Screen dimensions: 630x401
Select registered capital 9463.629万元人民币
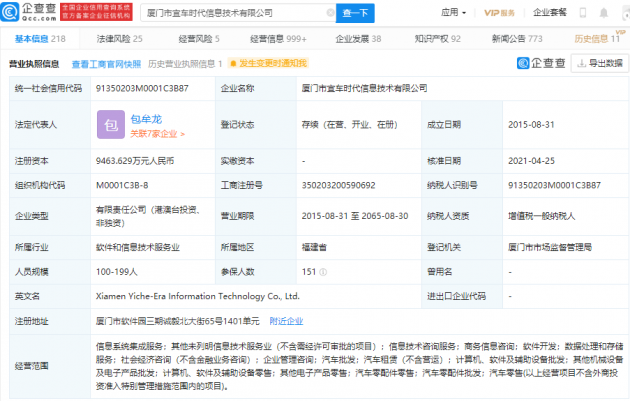point(135,161)
